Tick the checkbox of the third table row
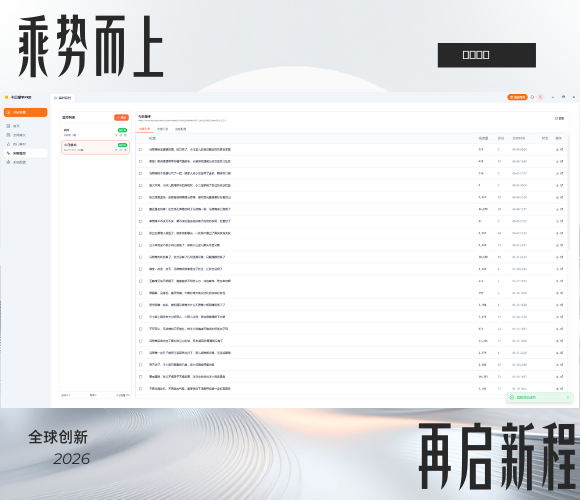The width and height of the screenshot is (580, 500). [141, 173]
